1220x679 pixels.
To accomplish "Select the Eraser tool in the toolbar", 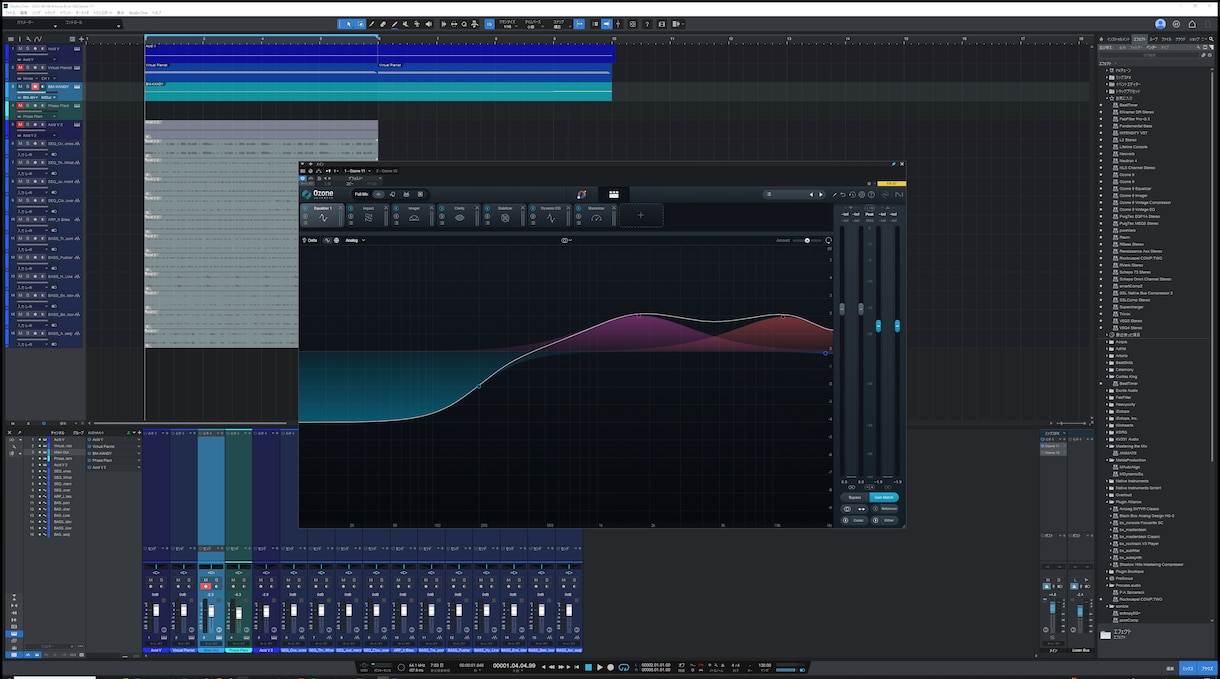I will click(x=384, y=24).
